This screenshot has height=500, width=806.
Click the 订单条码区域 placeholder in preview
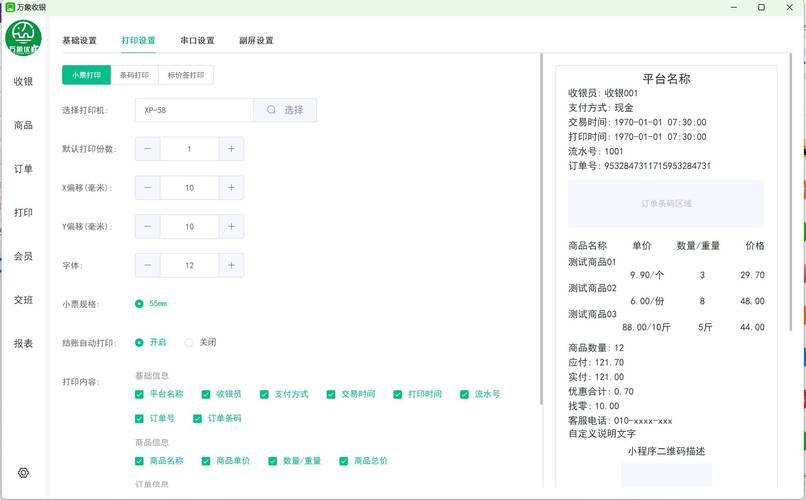click(x=666, y=203)
